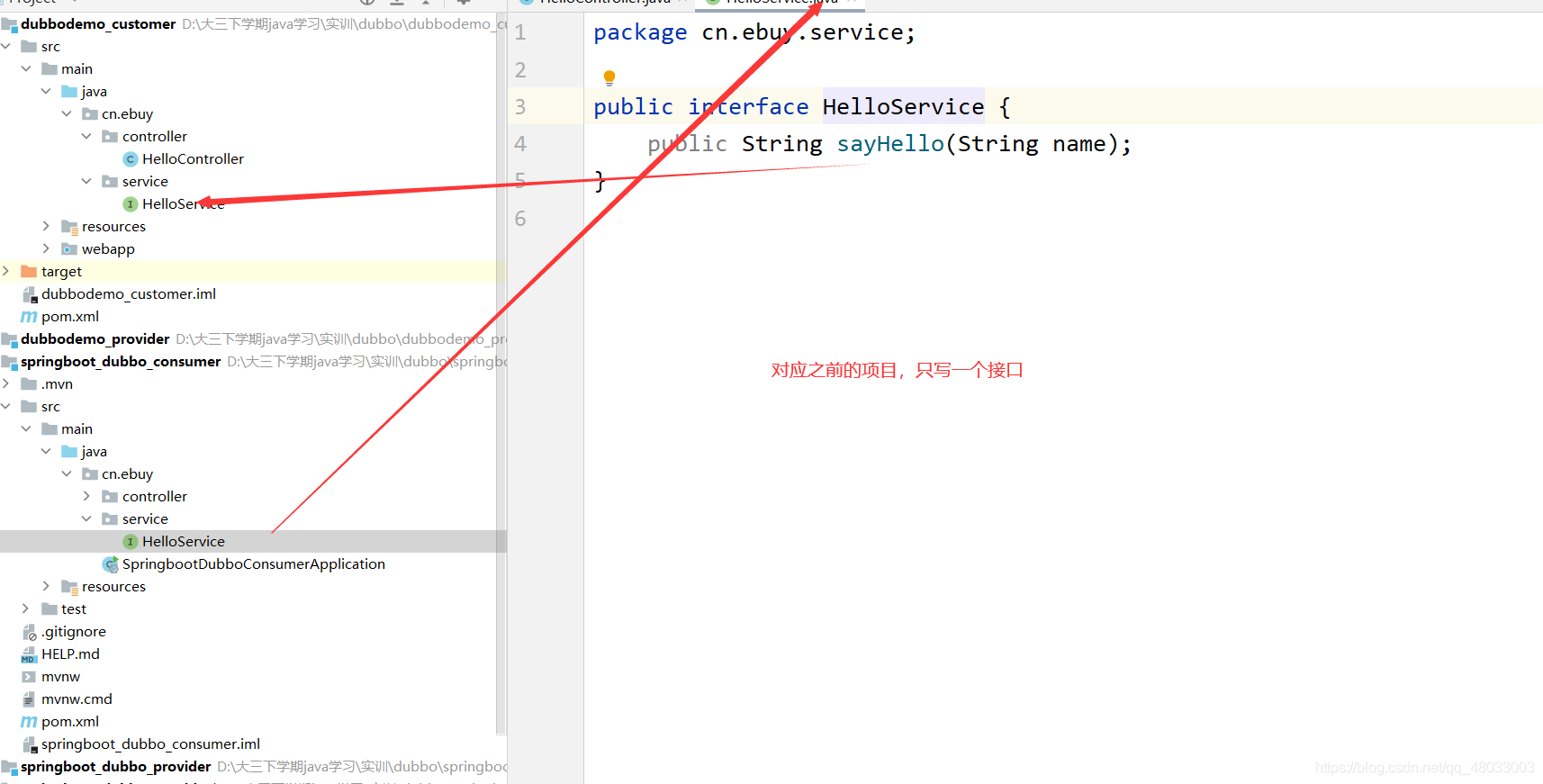Expand the webapp folder
The width and height of the screenshot is (1543, 784).
pyautogui.click(x=46, y=248)
